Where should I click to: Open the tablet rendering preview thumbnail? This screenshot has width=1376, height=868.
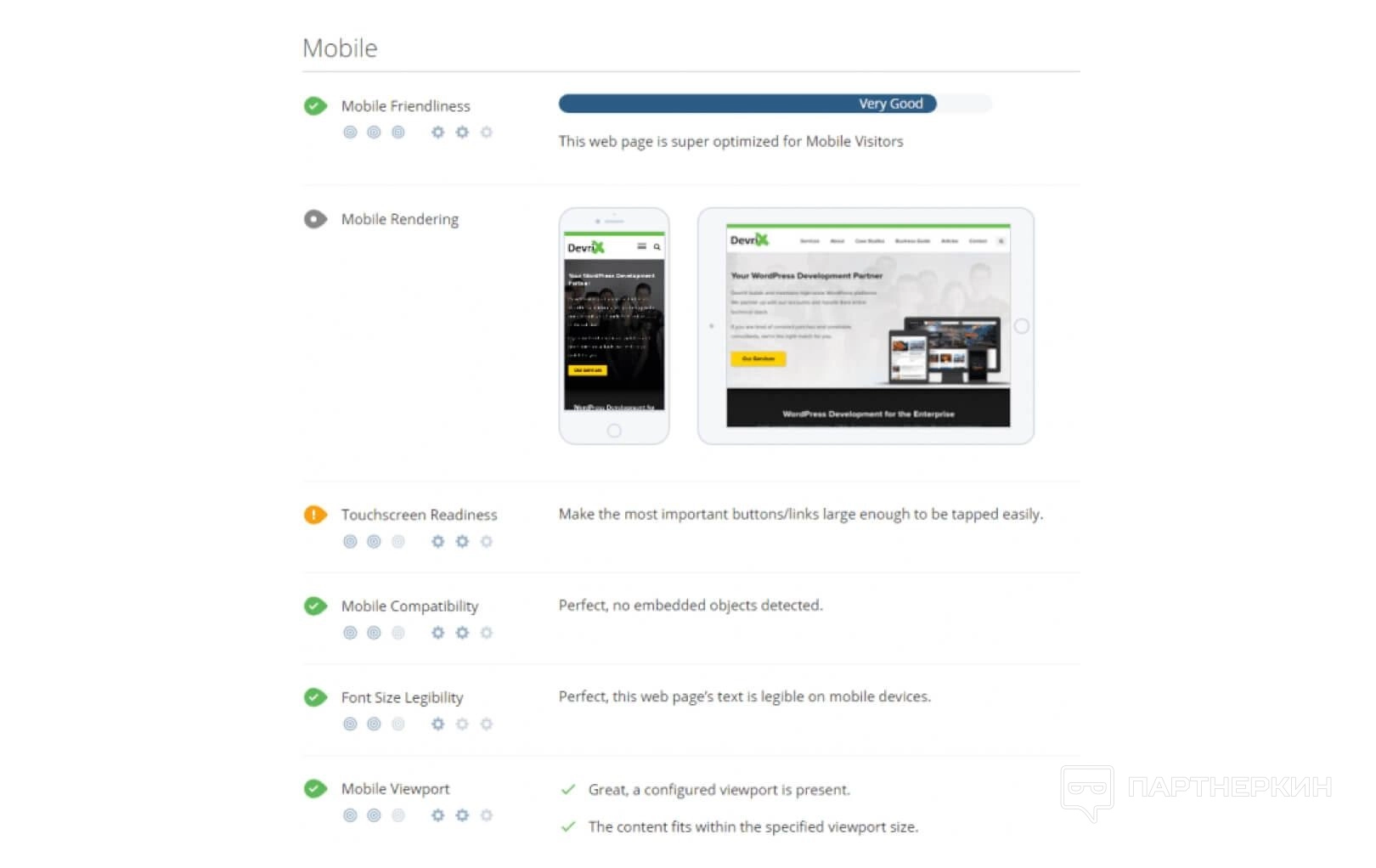(866, 326)
